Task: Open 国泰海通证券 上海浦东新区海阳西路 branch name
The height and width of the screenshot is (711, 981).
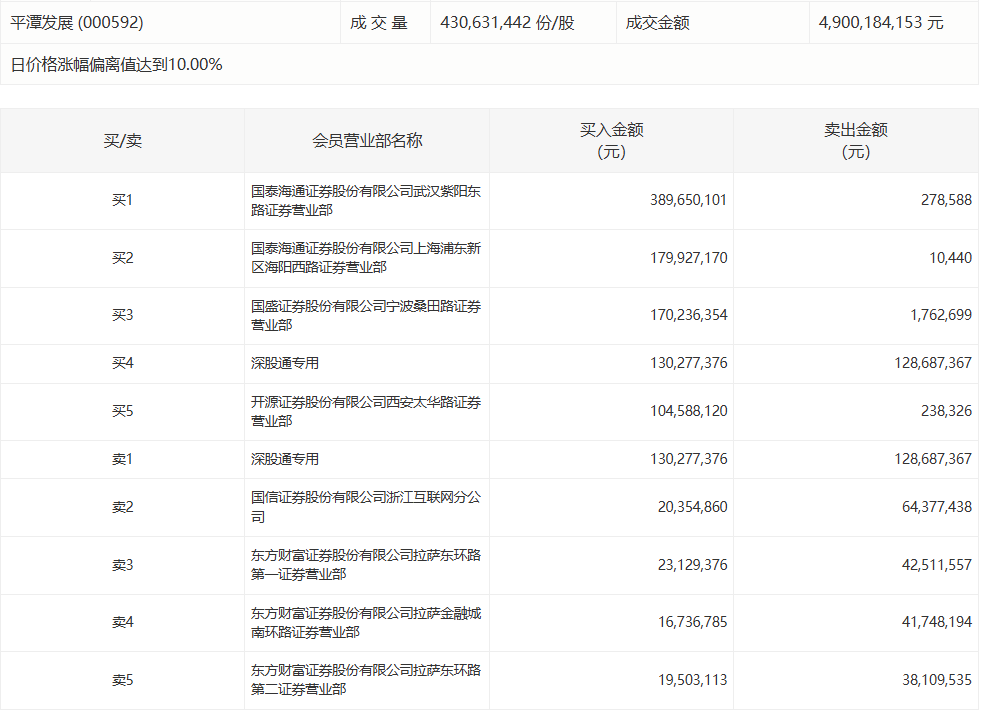Action: (365, 258)
